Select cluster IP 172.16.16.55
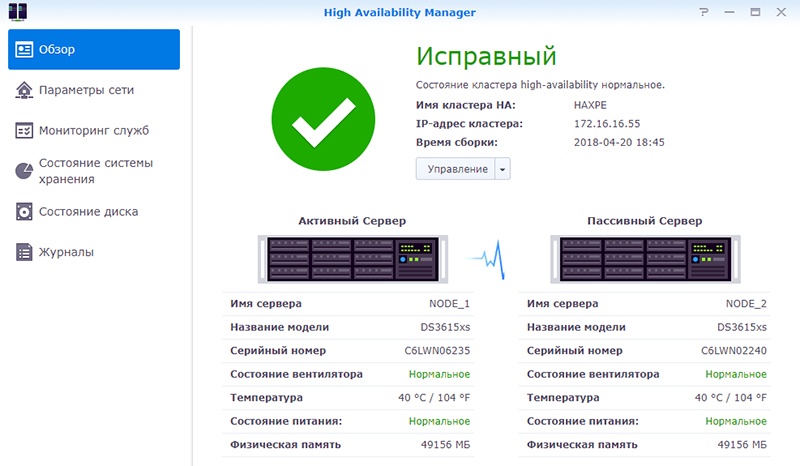 [607, 124]
